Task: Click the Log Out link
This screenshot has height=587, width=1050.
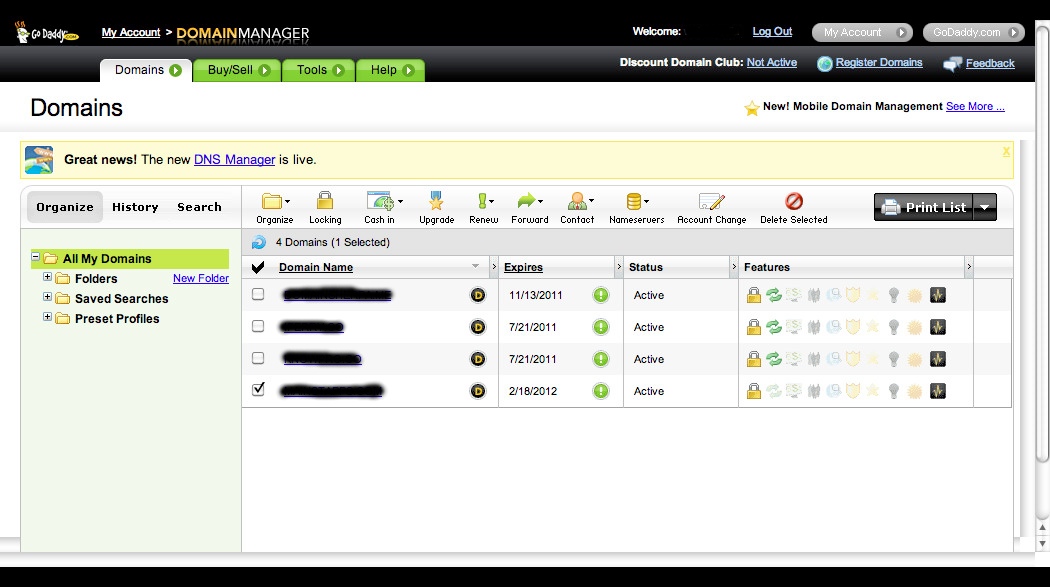Action: click(772, 31)
